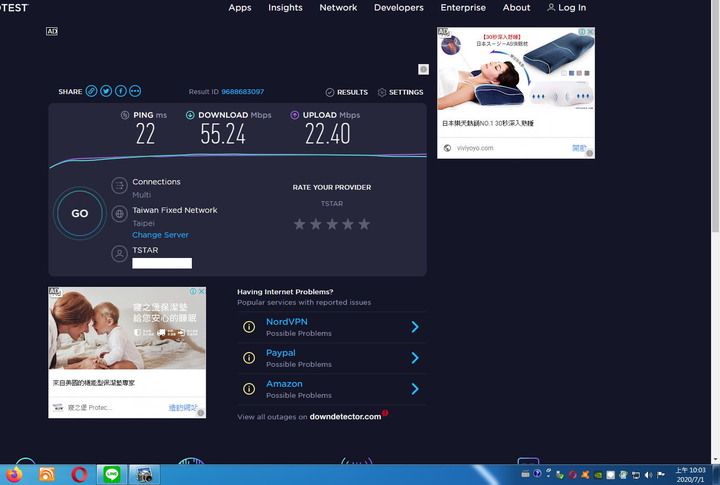Screen dimensions: 720x485
Task: Click the Connections mode icon
Action: (119, 186)
